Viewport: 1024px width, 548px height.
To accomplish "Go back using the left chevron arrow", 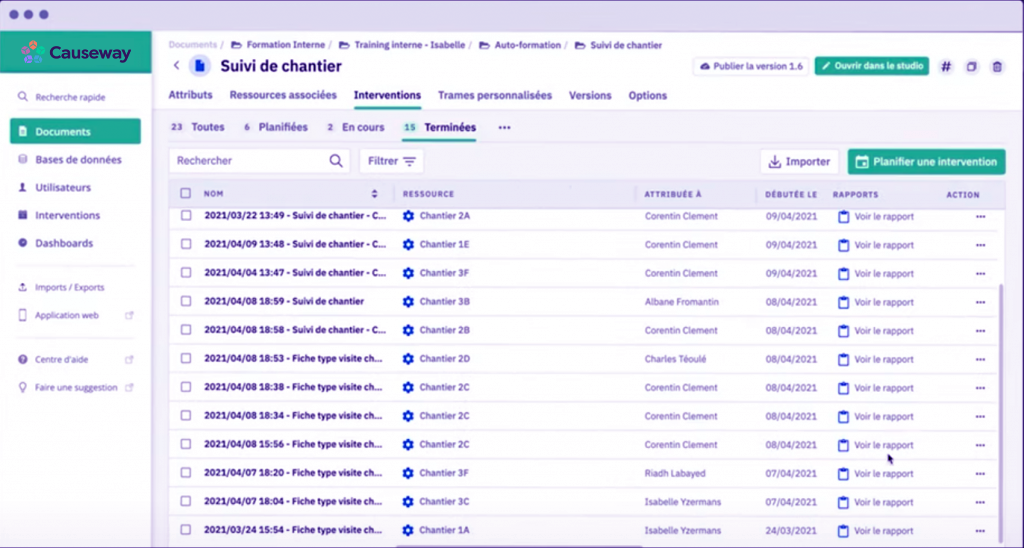I will point(177,66).
